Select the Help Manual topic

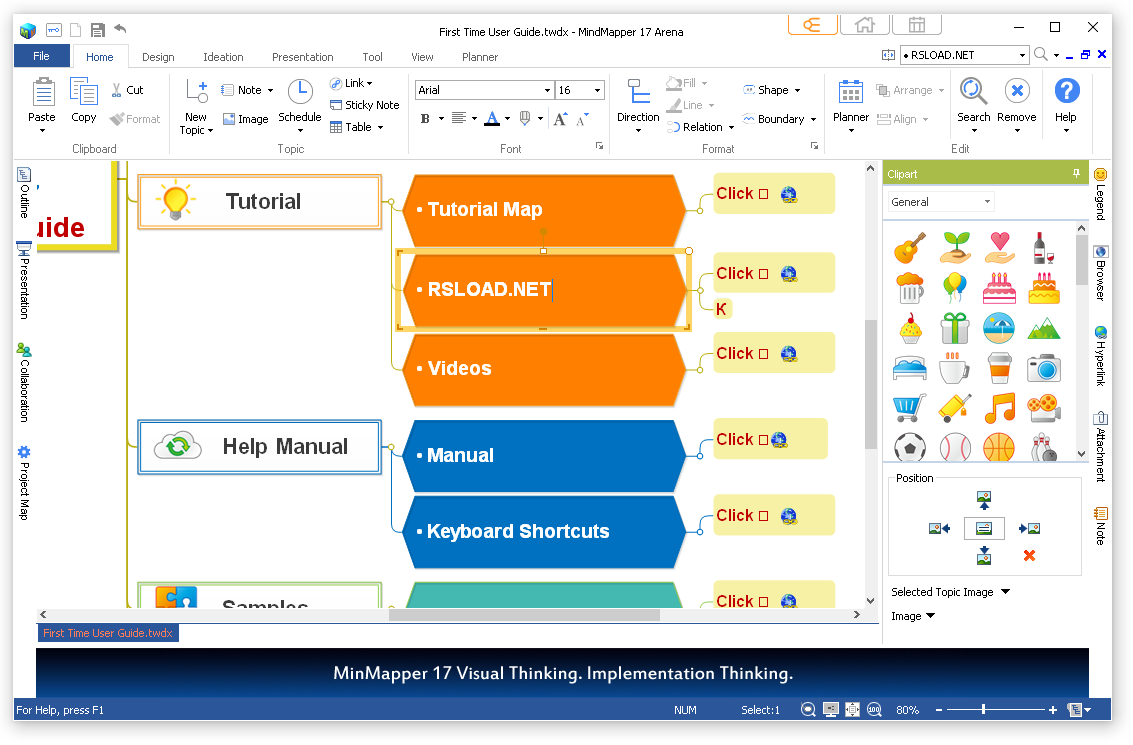259,447
